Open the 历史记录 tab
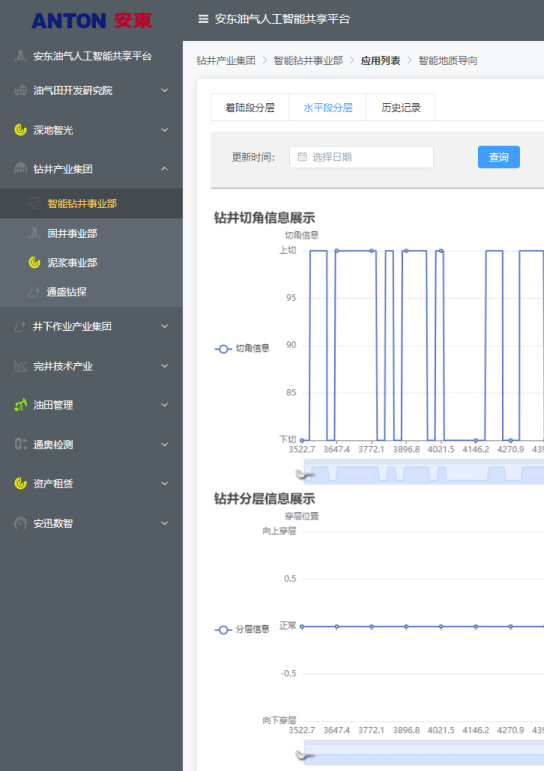Image resolution: width=544 pixels, height=771 pixels. click(x=401, y=107)
